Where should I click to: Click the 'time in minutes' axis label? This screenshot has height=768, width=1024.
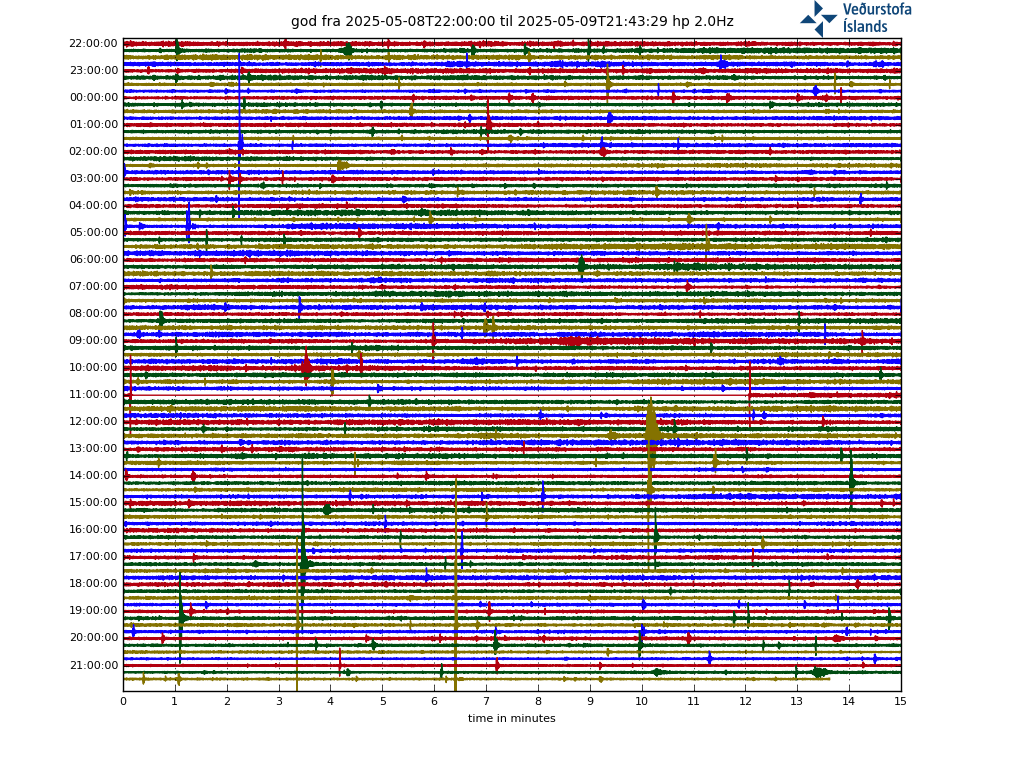pyautogui.click(x=511, y=718)
